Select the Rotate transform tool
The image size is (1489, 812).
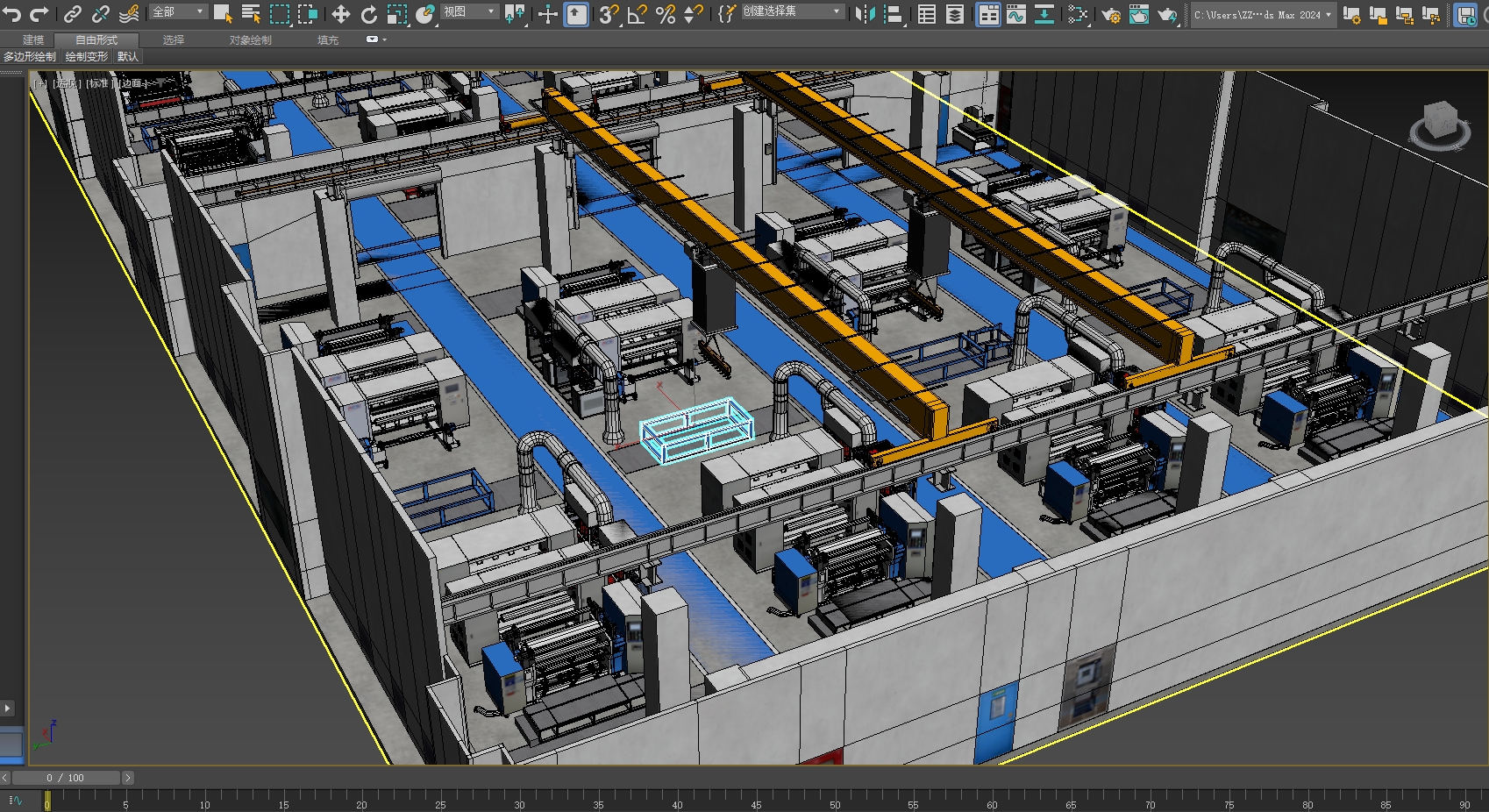369,14
